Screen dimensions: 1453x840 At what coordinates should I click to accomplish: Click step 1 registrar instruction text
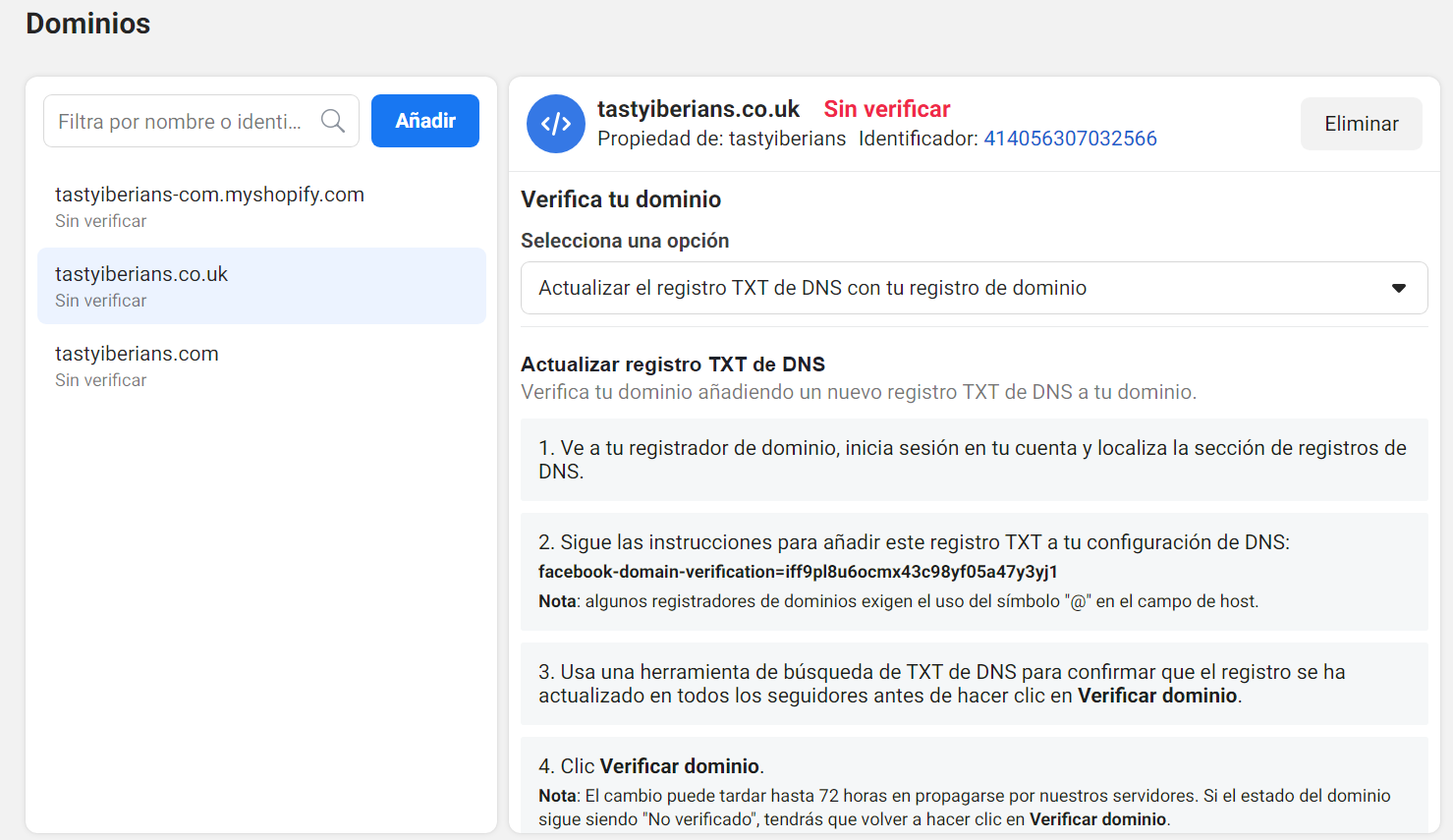973,460
